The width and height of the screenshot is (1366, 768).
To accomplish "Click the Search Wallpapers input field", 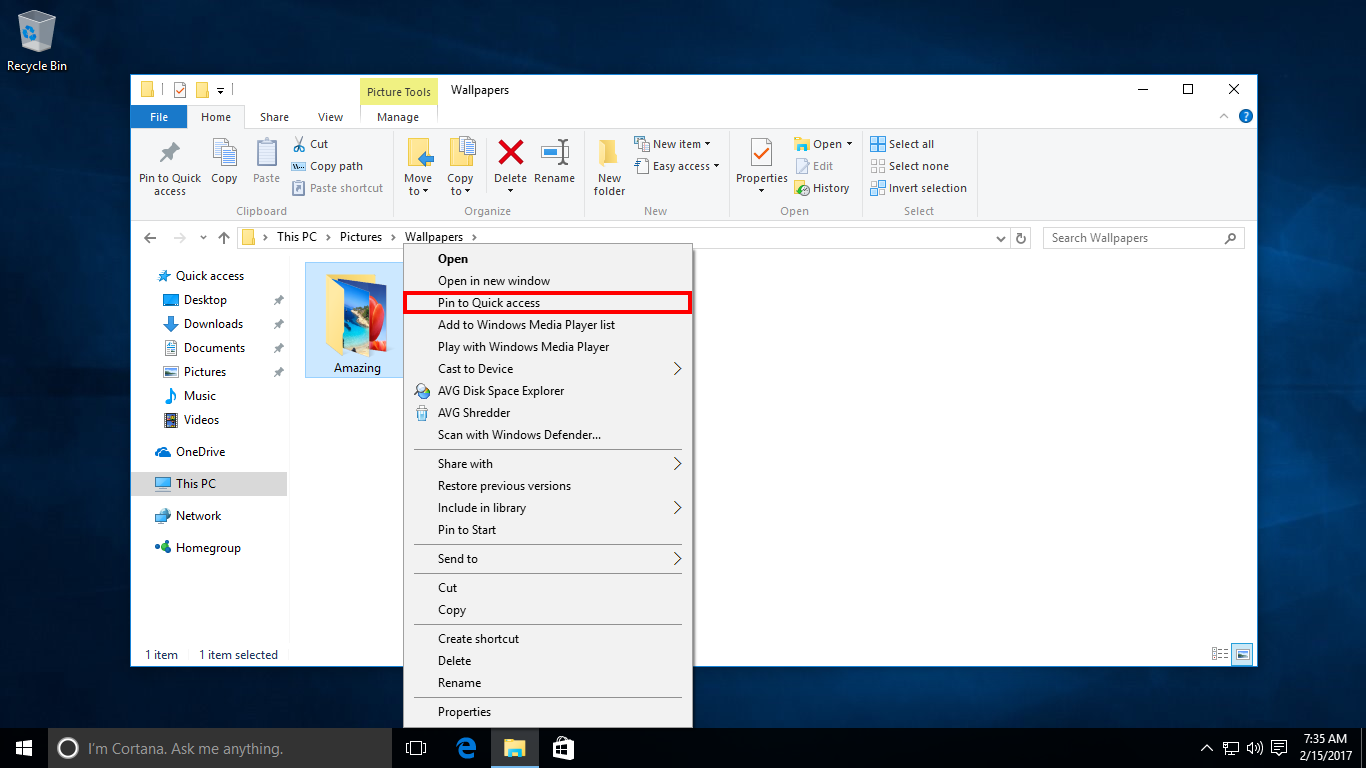I will click(x=1135, y=238).
